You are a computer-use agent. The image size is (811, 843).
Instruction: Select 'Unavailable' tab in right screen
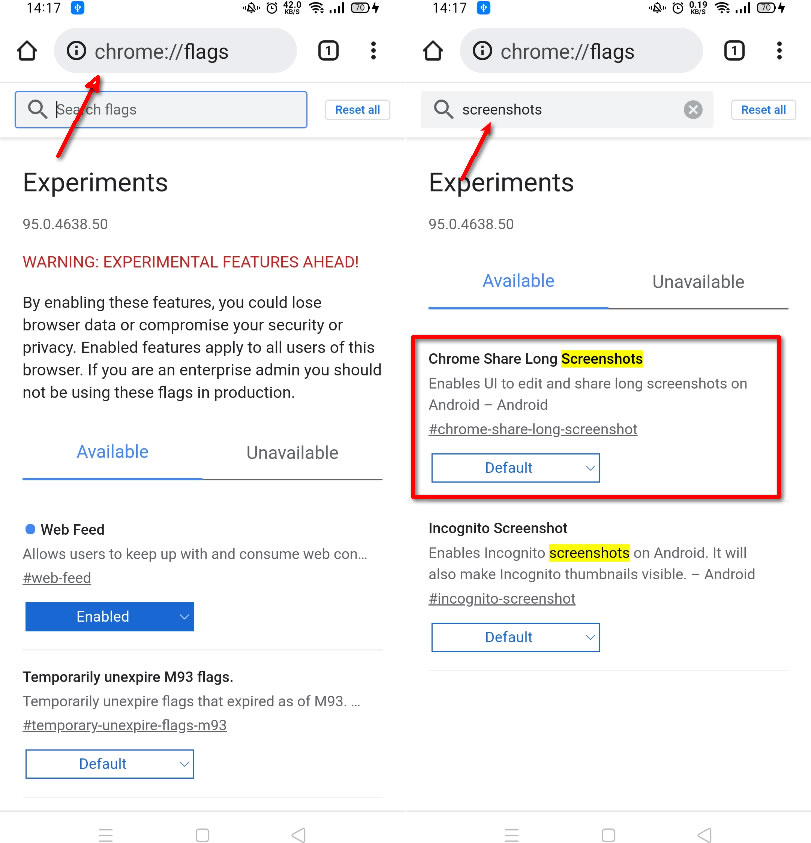699,282
